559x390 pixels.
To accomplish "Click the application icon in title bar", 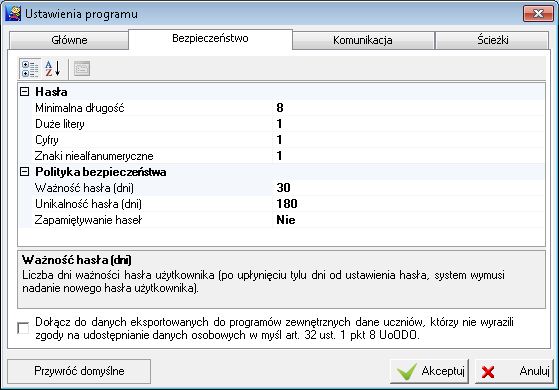I will tap(12, 14).
